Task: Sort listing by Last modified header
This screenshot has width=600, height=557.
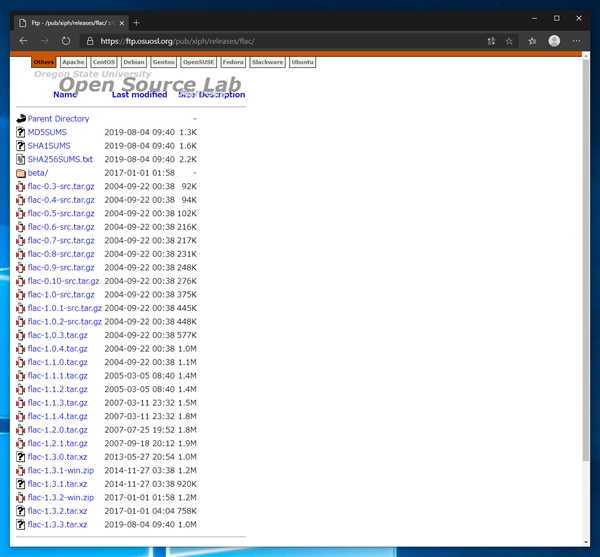Action: 139,94
